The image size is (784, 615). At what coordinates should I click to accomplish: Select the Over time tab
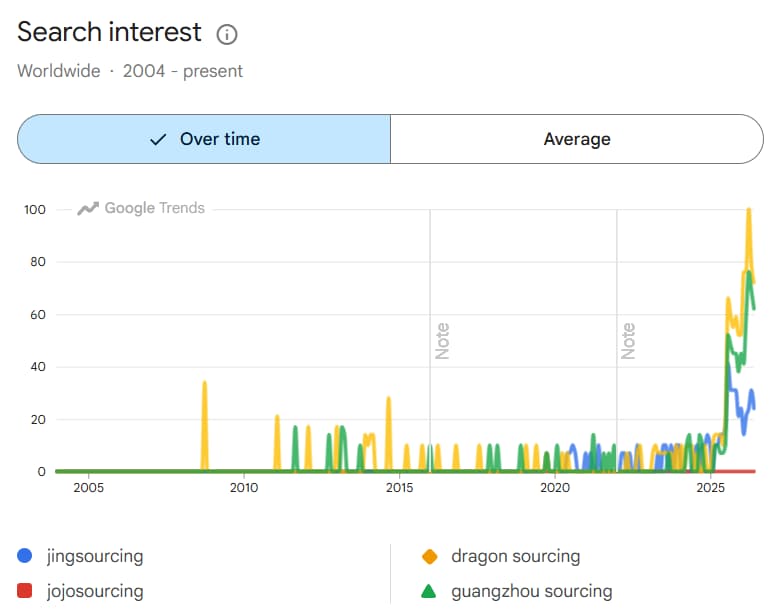click(x=204, y=139)
